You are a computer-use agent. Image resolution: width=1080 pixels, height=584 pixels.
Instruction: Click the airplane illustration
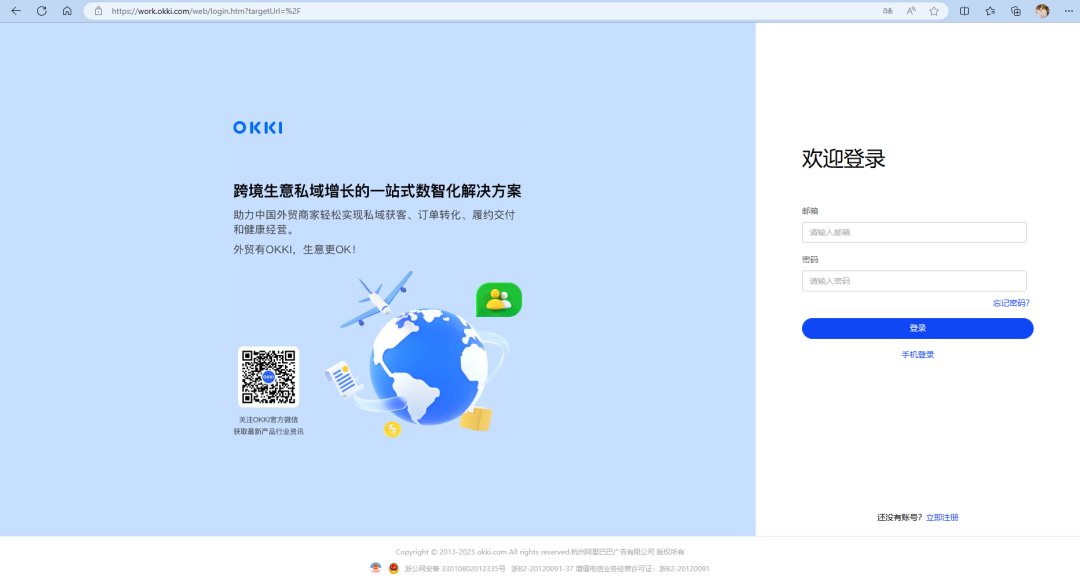pos(376,299)
